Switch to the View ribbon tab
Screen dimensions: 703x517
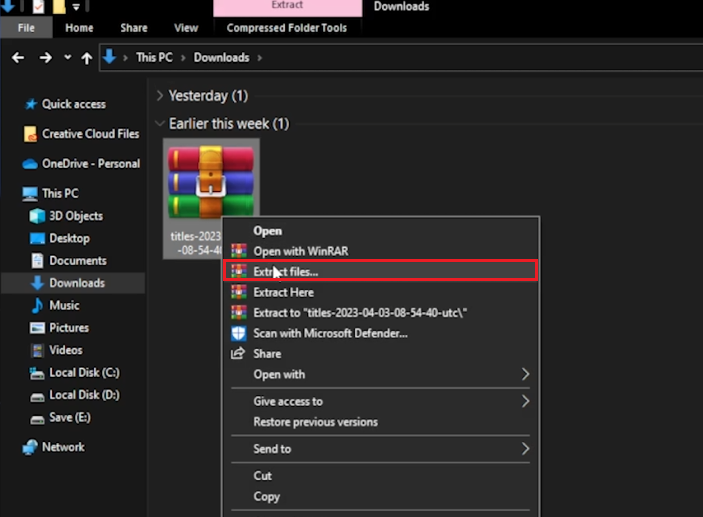click(x=186, y=28)
